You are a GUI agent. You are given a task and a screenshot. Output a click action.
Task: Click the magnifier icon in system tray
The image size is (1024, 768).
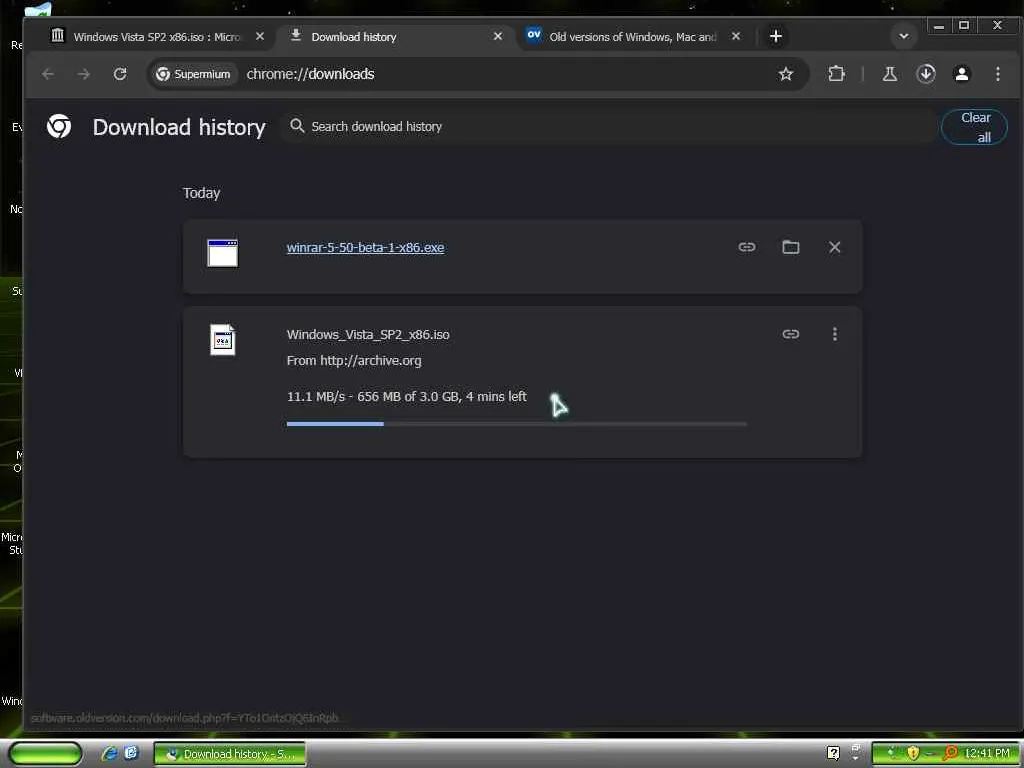pyautogui.click(x=950, y=754)
